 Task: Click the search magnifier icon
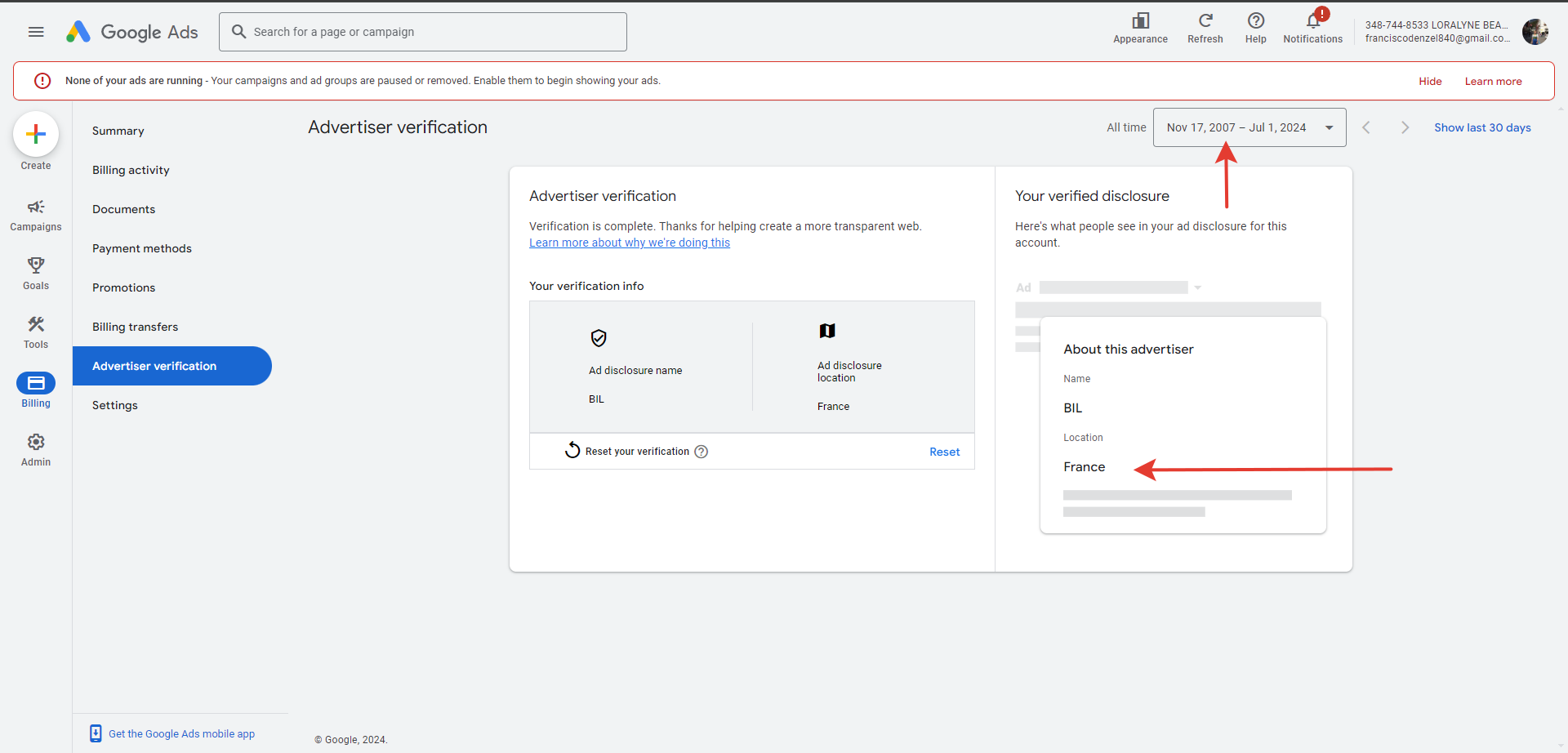coord(239,32)
